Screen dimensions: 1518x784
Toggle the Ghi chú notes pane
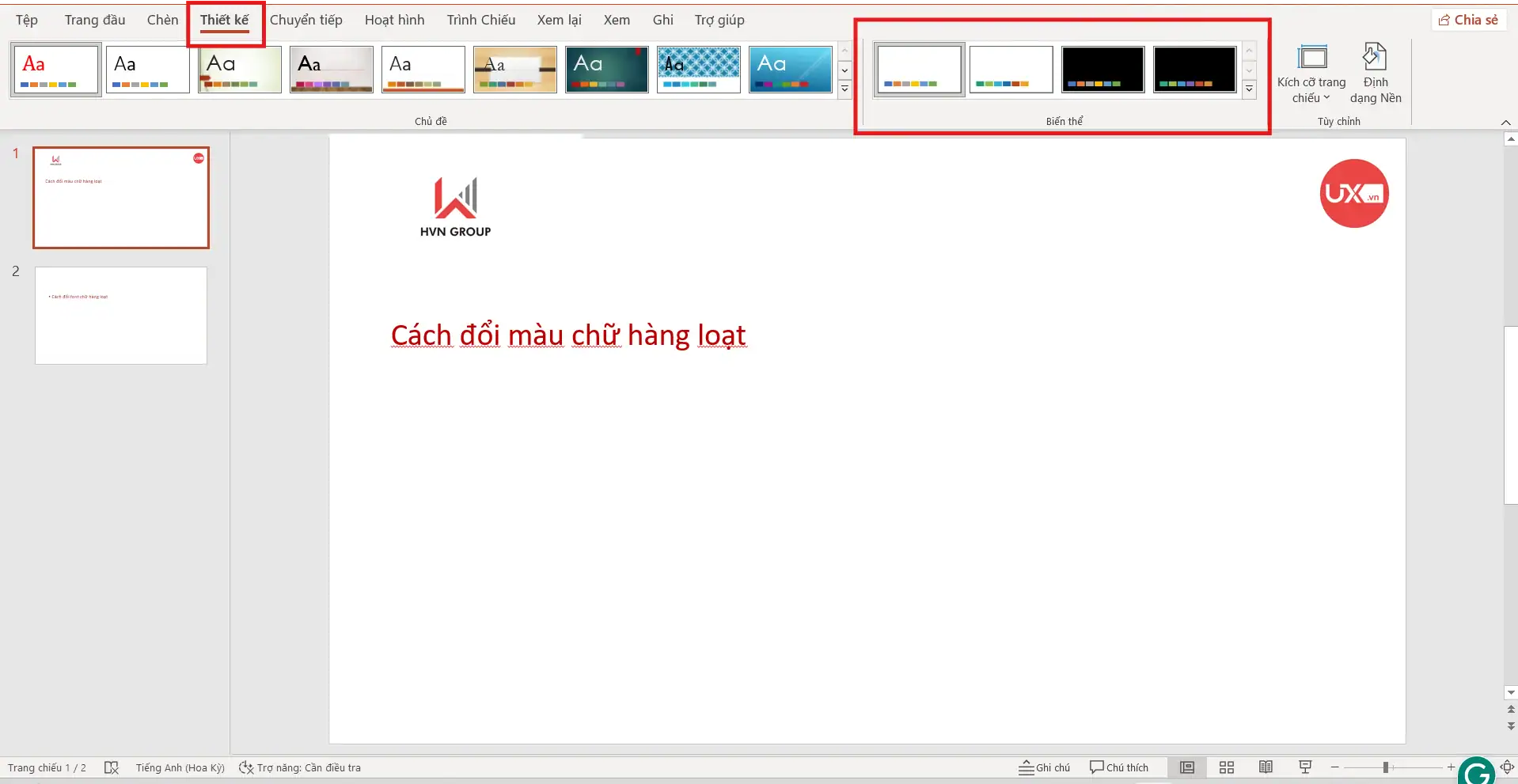pos(1045,767)
